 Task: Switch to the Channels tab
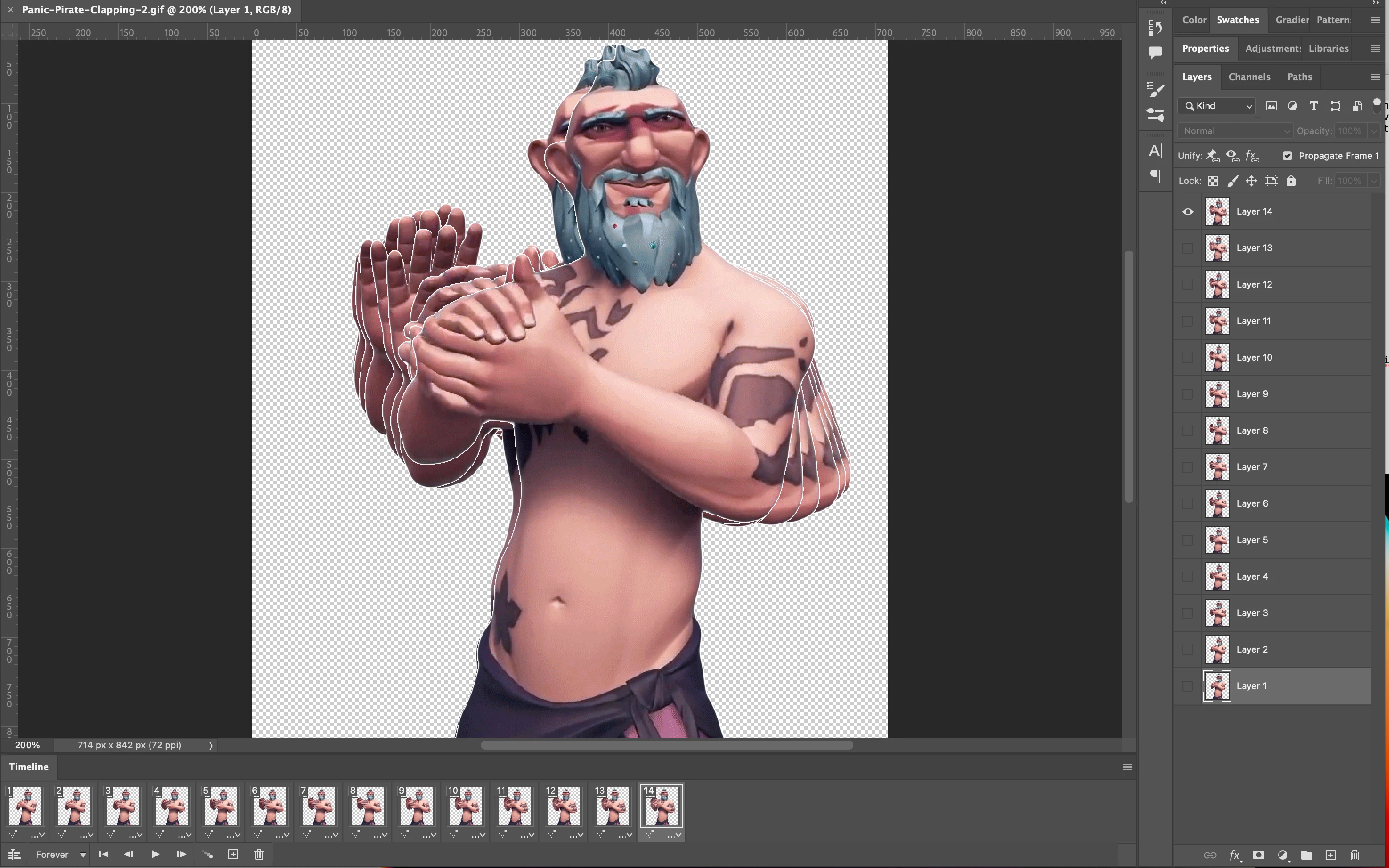1249,77
